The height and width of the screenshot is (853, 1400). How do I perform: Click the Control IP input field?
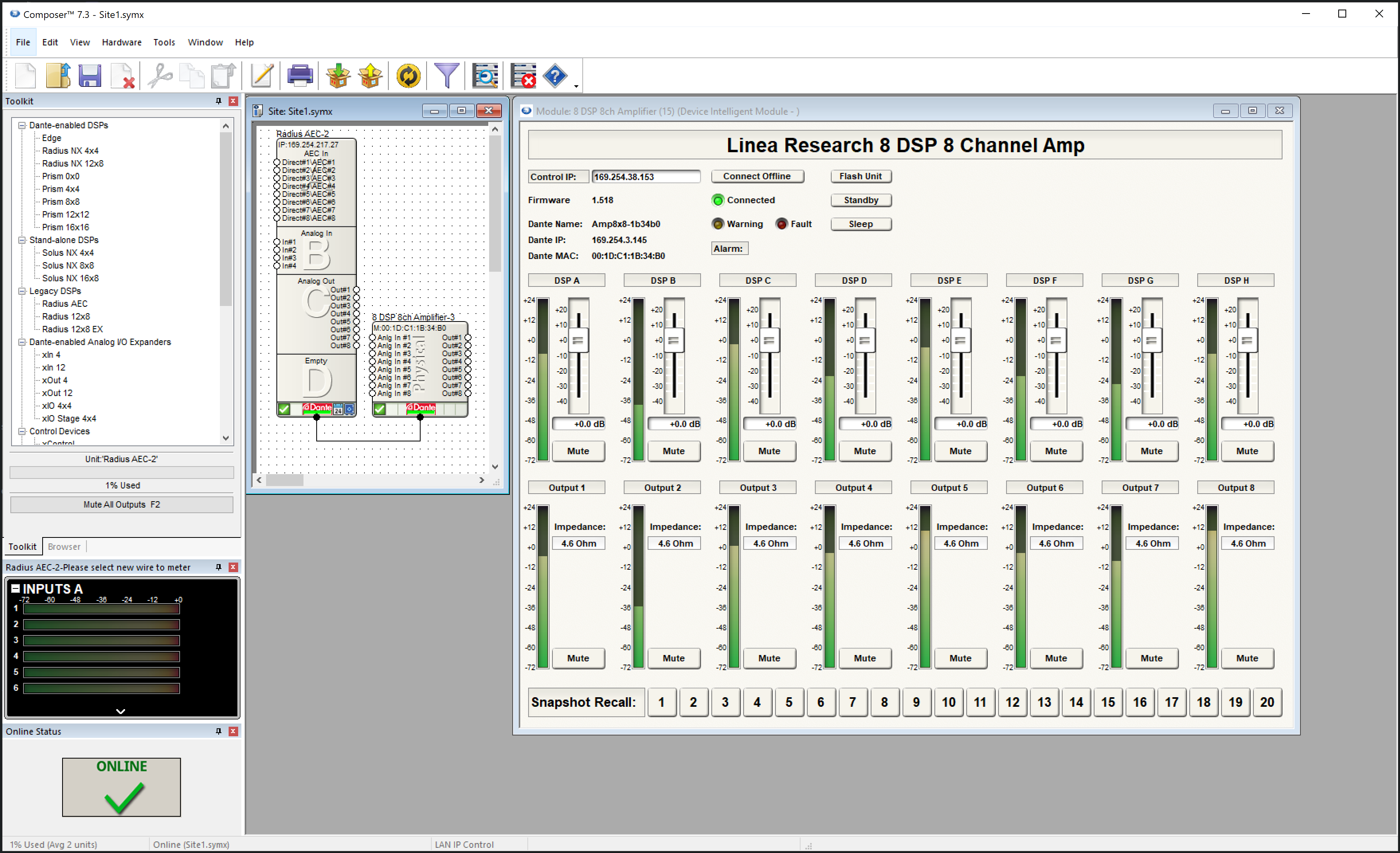[646, 177]
